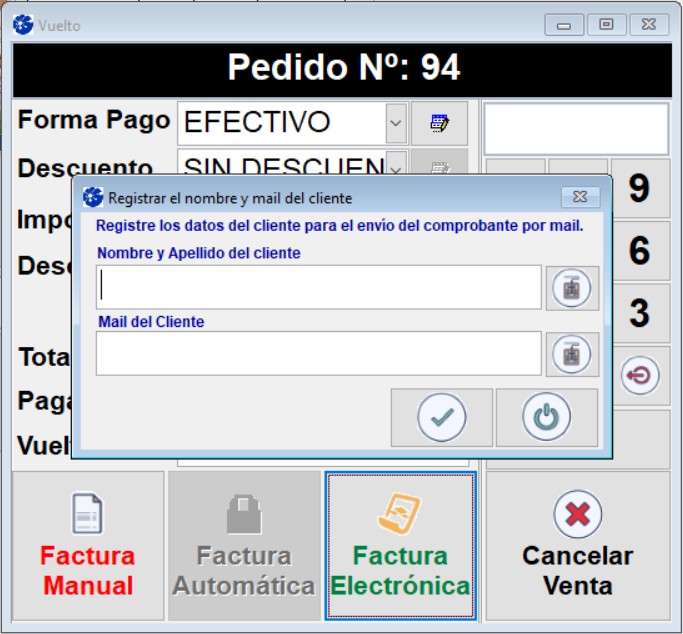Open keyboard for the customer name field
This screenshot has height=634, width=683.
click(573, 288)
